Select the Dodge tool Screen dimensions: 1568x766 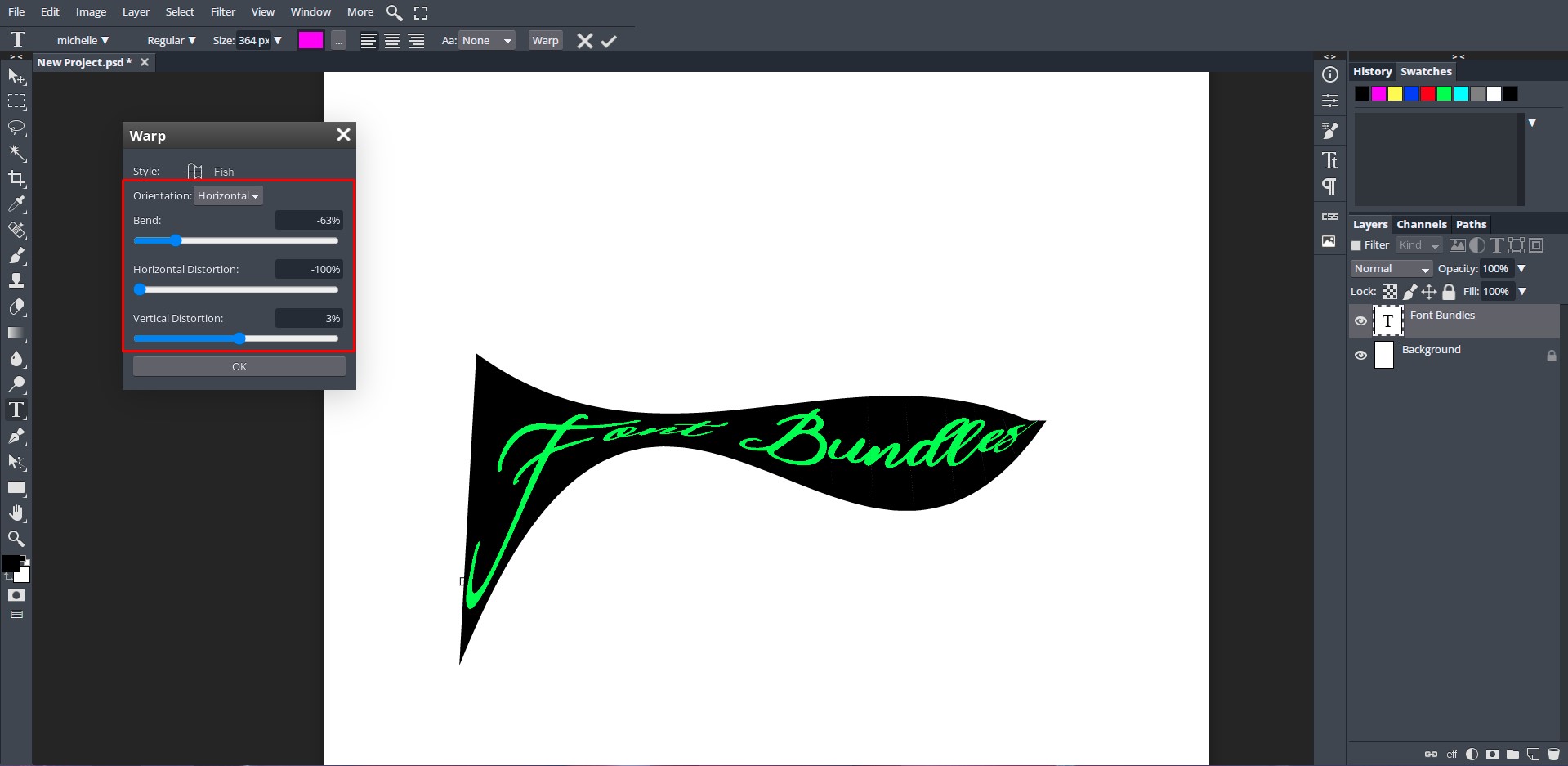click(16, 384)
